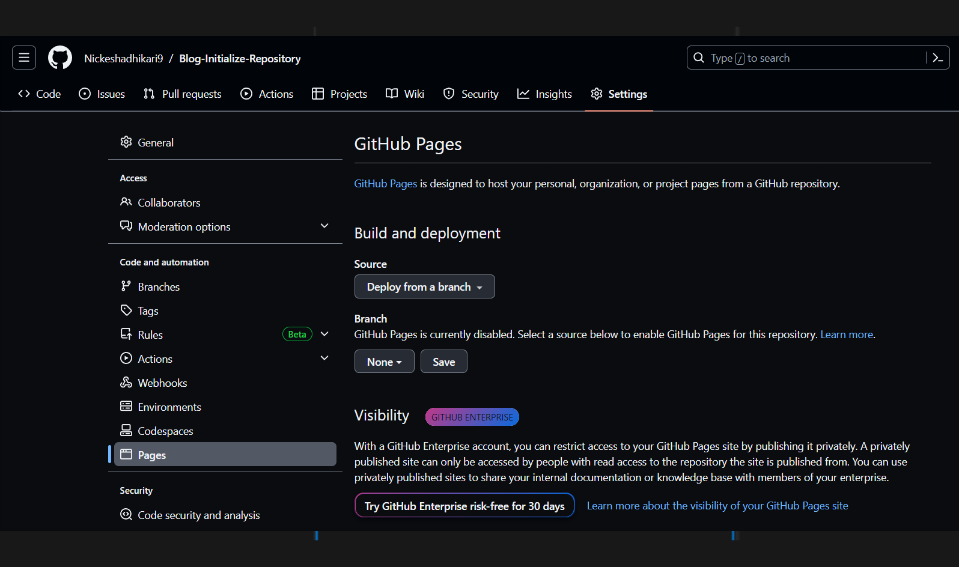Click the 'Source' label

tap(370, 264)
